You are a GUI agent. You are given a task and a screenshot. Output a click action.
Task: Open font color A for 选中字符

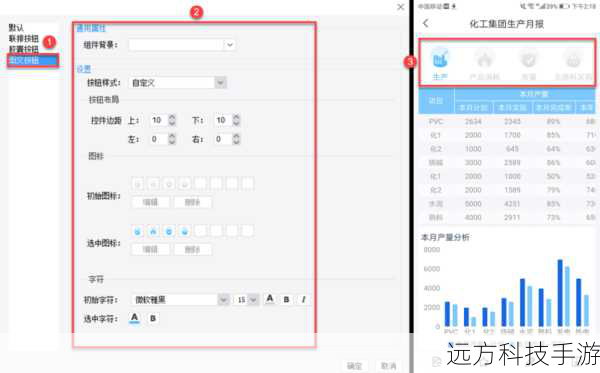(x=134, y=318)
